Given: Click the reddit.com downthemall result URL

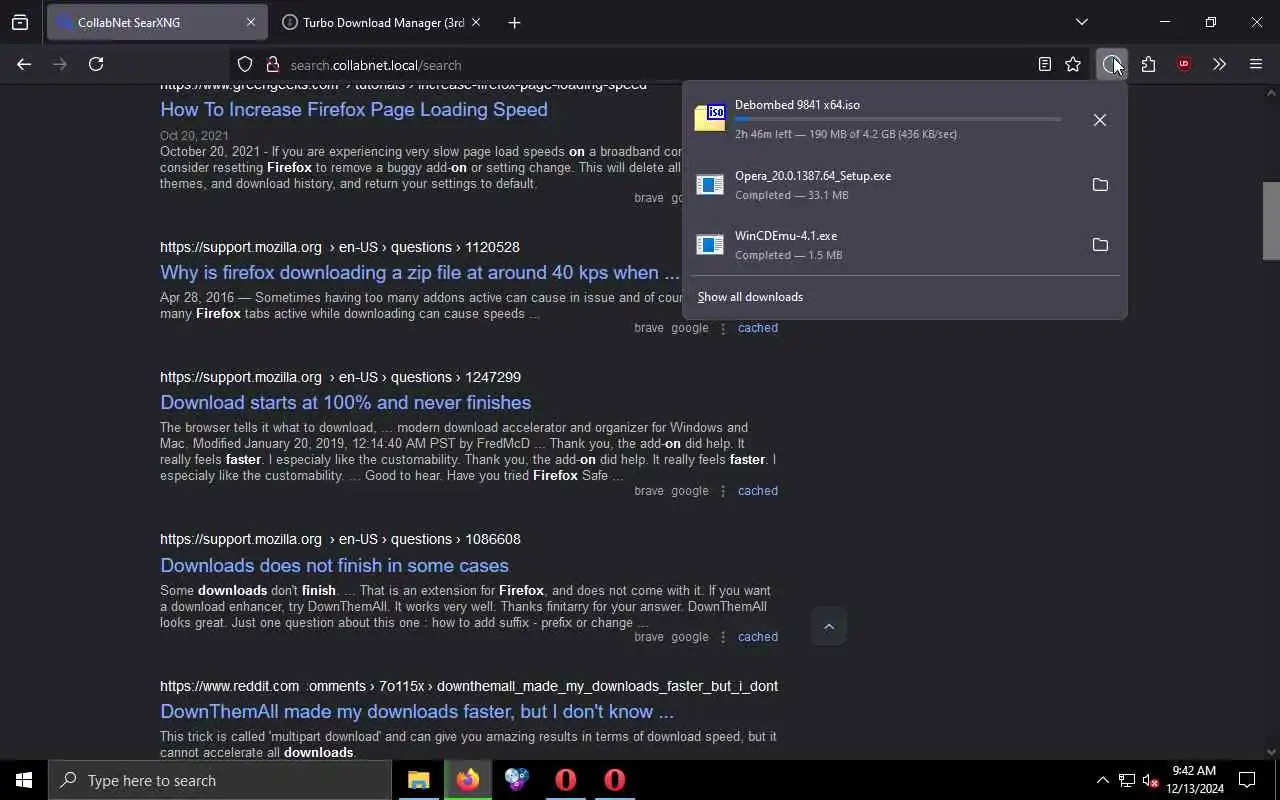Looking at the screenshot, I should pyautogui.click(x=469, y=686).
